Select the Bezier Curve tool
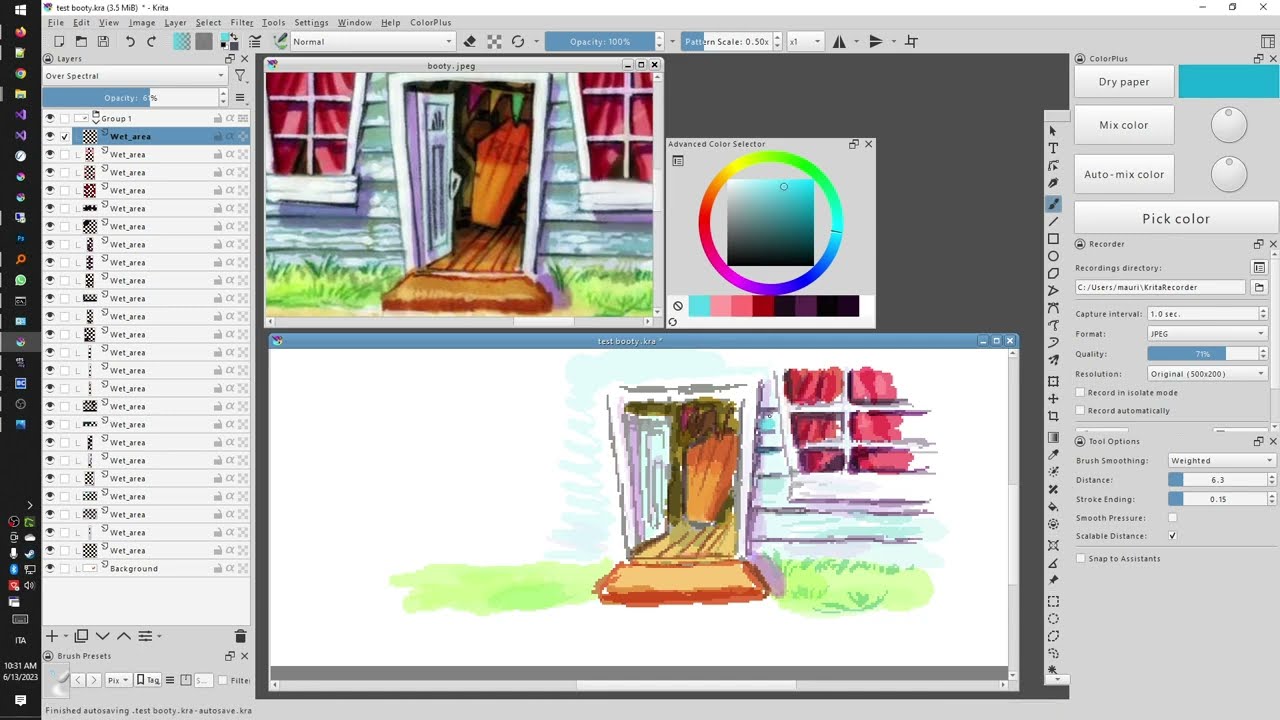 pos(1053,309)
